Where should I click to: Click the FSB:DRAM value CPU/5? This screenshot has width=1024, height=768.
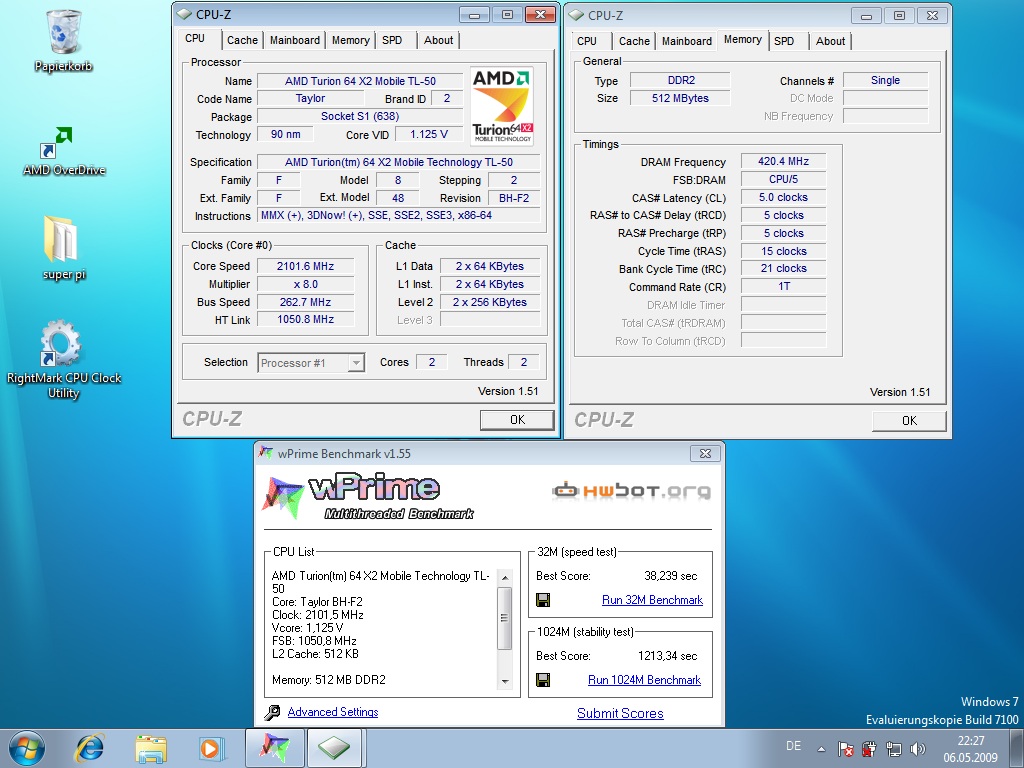pos(783,179)
